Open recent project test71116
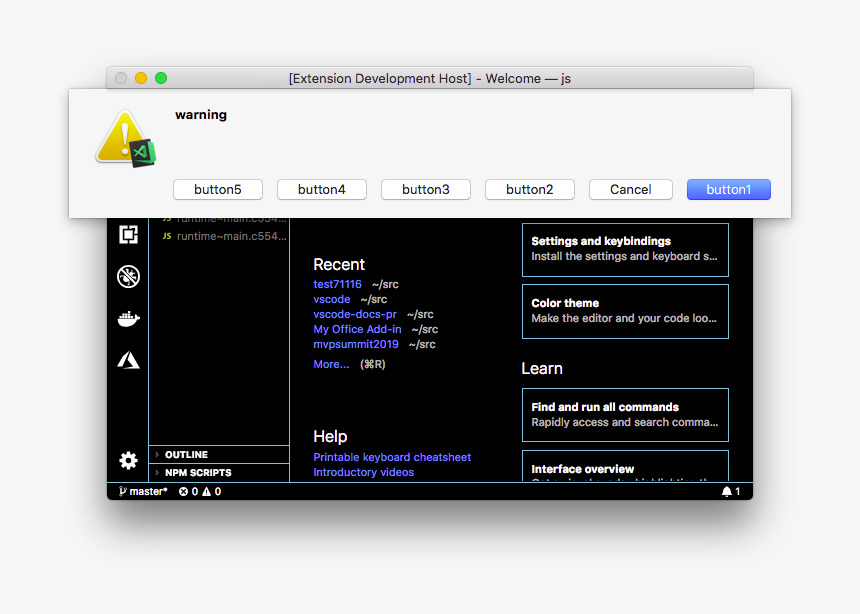The width and height of the screenshot is (860, 614). click(x=337, y=284)
